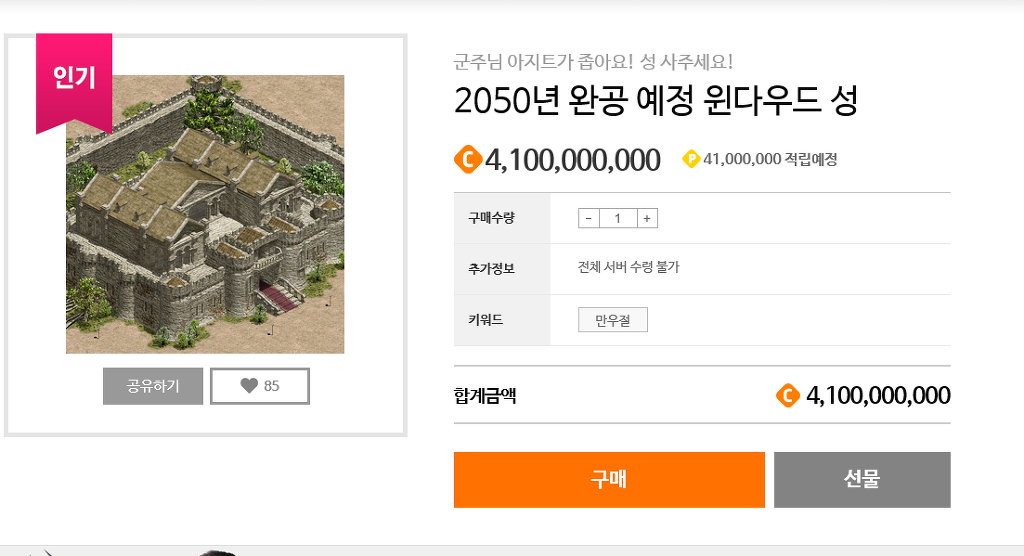Click the 합계금액 total amount value
Viewport: 1024px width, 556px height.
(878, 395)
